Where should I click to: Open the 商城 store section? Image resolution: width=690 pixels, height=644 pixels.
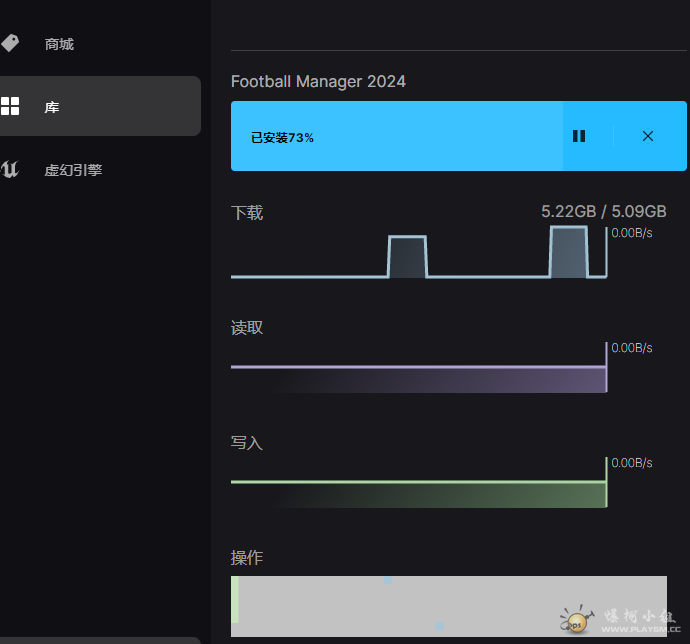[x=59, y=44]
